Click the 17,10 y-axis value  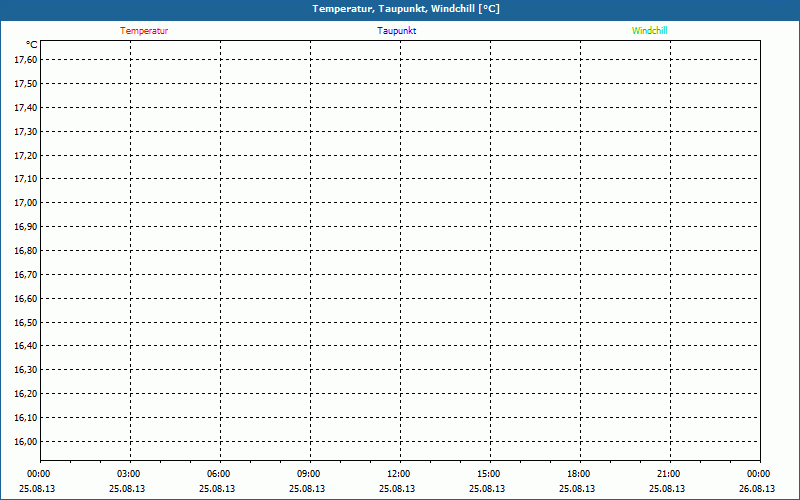26,179
